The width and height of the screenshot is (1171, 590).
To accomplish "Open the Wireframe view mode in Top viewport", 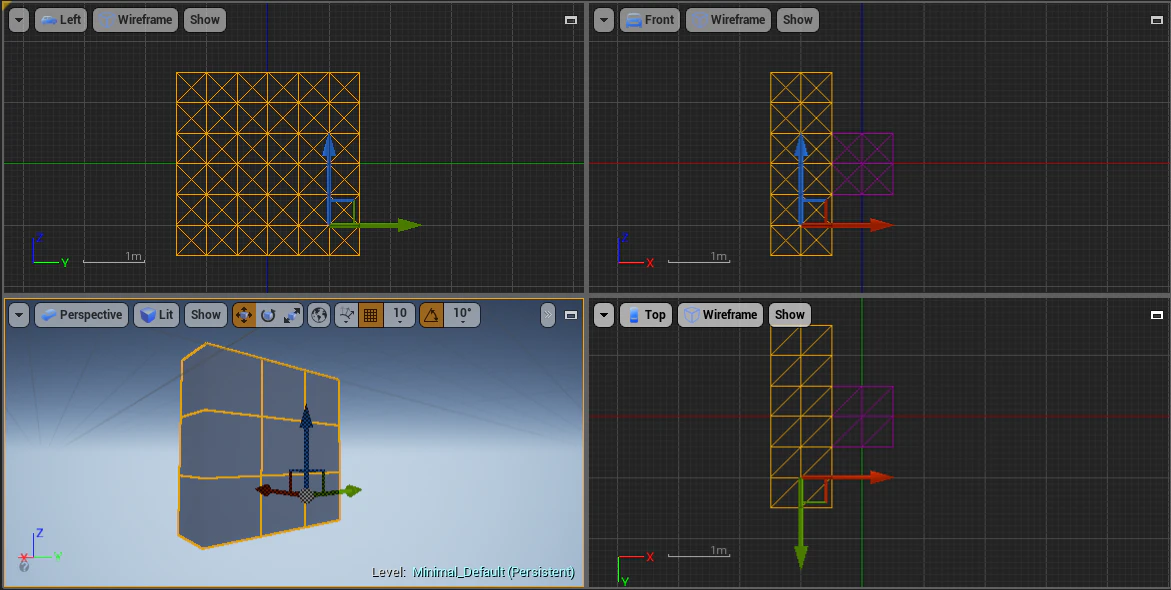I will 720,314.
